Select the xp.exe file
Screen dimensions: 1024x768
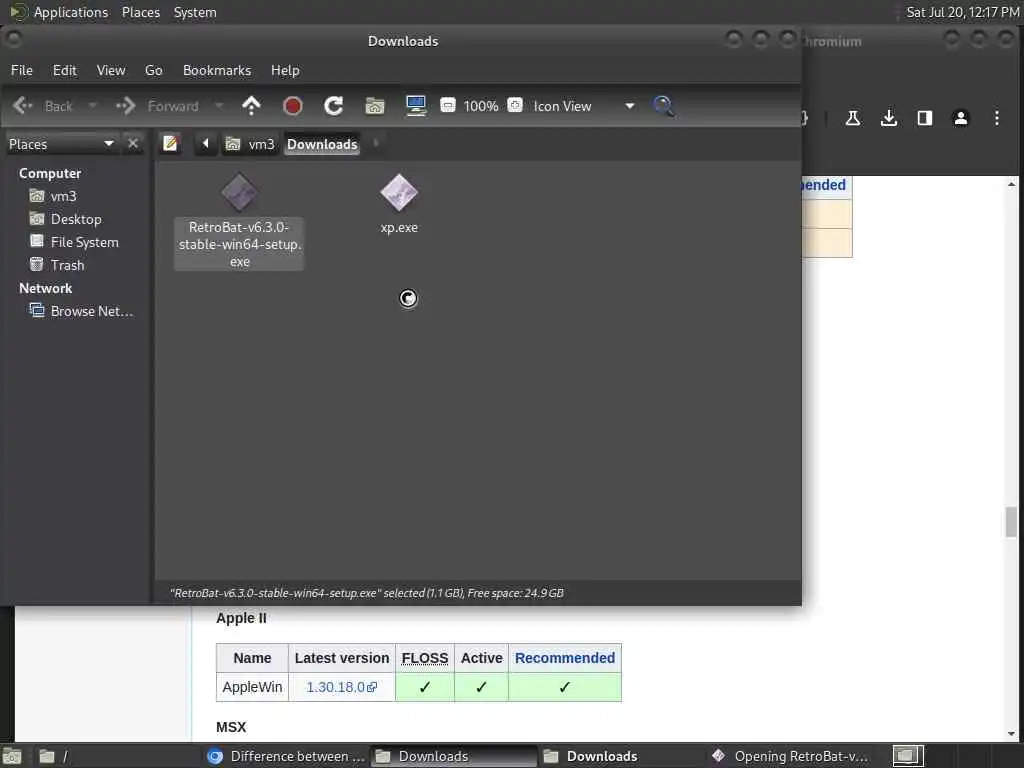[x=399, y=204]
